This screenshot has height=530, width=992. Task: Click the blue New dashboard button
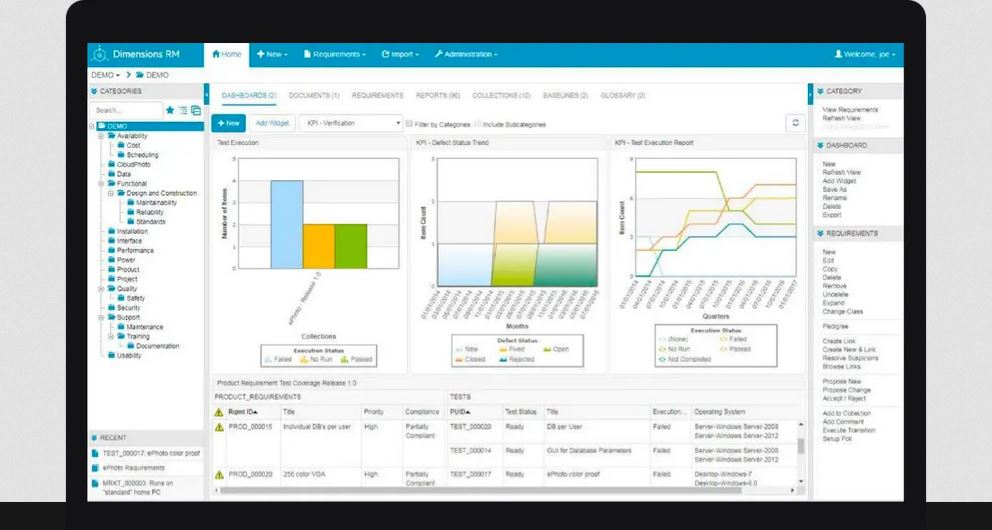click(x=228, y=123)
